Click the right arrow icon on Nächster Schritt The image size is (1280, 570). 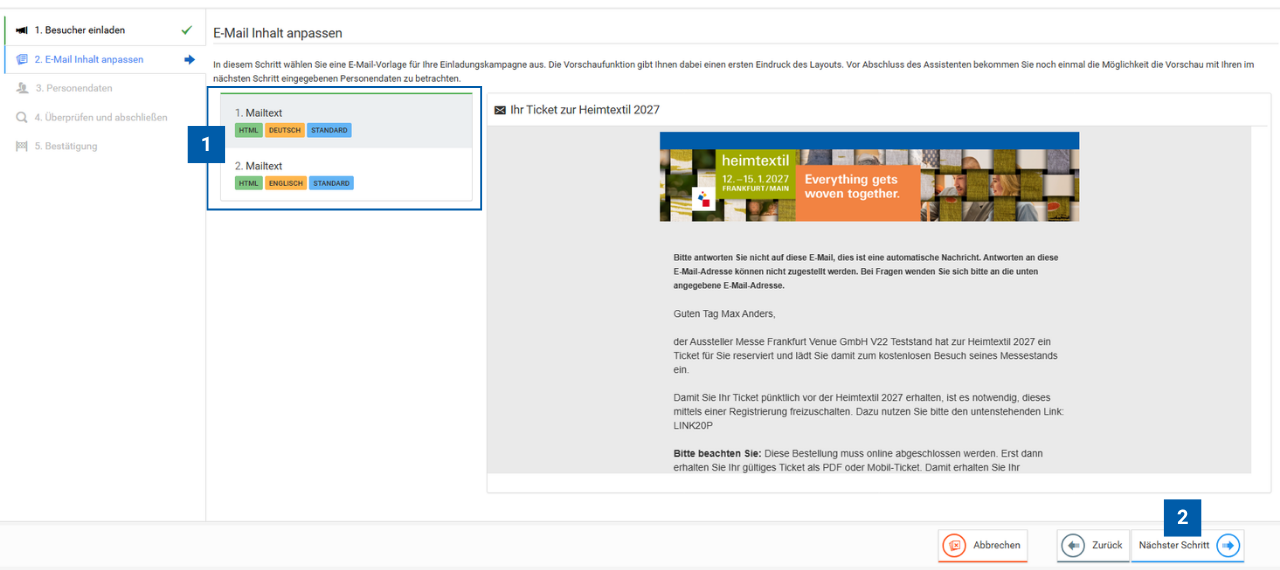pyautogui.click(x=1228, y=546)
